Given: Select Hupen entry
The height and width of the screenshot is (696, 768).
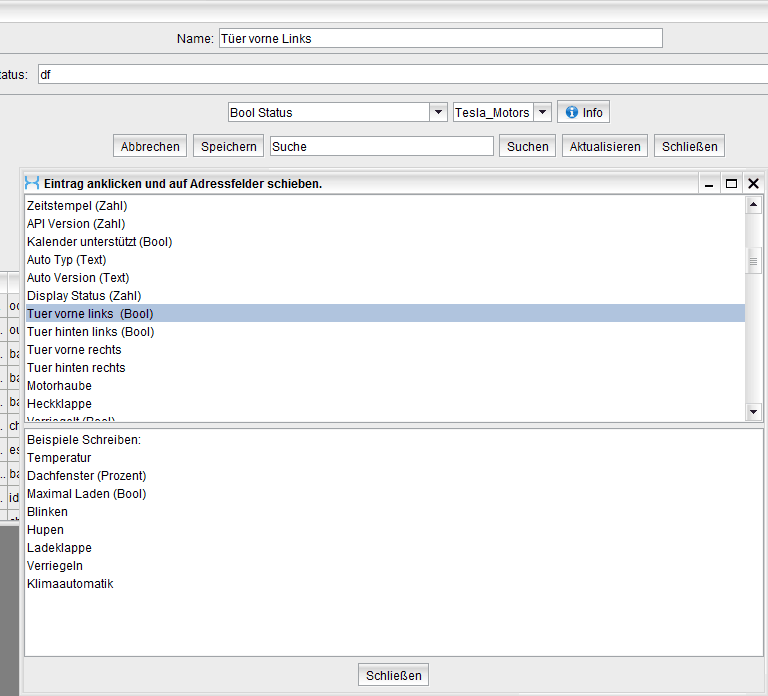Looking at the screenshot, I should click(394, 529).
